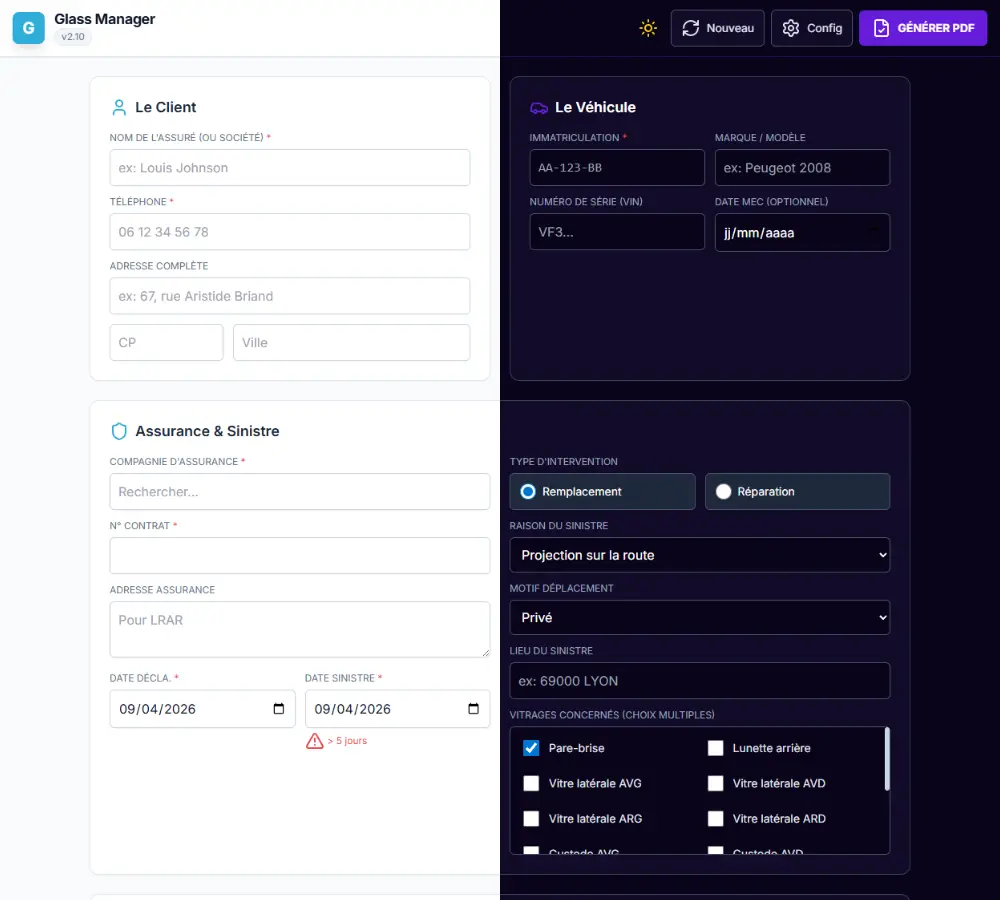Check the Vitre latérale AVG checkbox
Screen dimensions: 1000x900
pos(531,783)
